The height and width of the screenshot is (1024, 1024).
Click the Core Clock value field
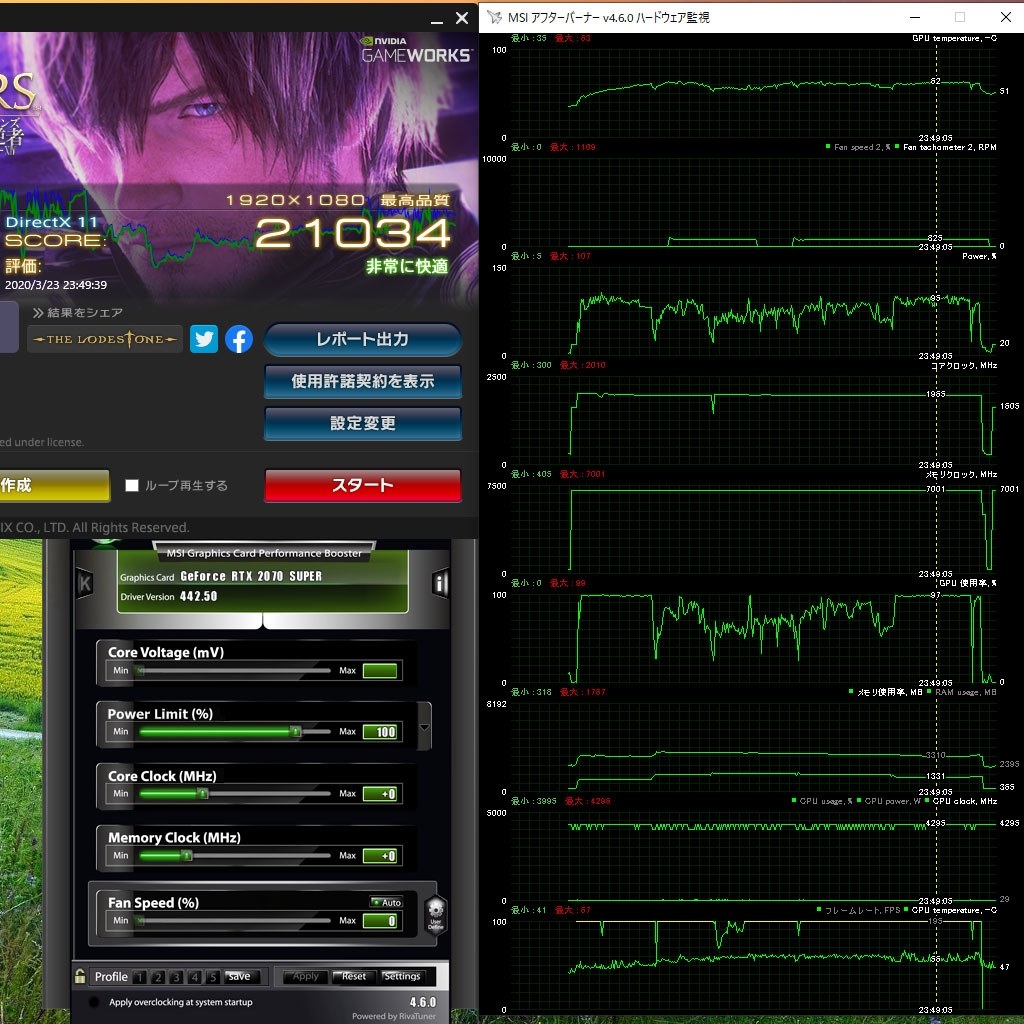click(380, 794)
